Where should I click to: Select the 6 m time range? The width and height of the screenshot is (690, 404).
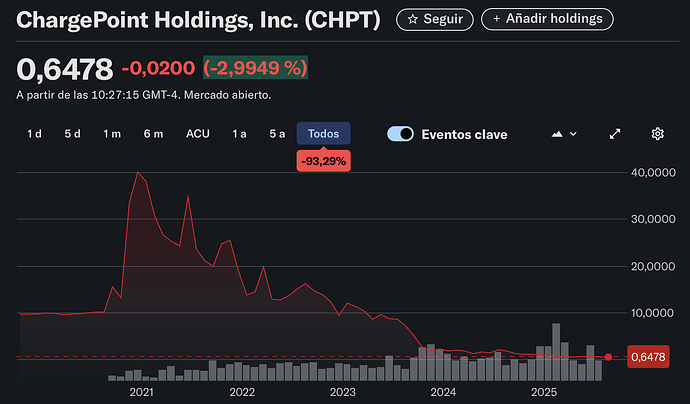point(153,134)
